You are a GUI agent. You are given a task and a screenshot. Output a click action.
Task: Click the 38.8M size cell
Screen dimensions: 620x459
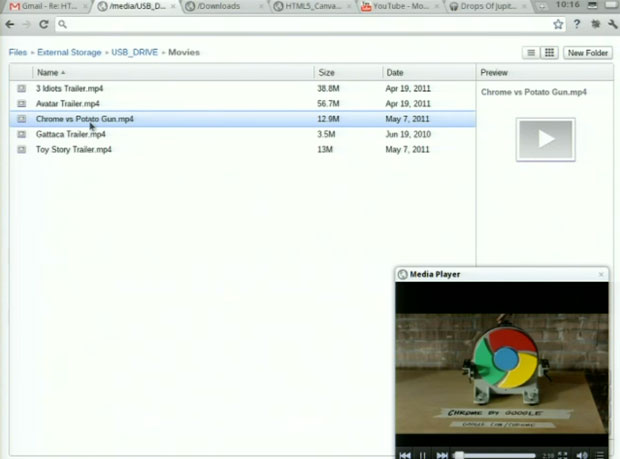point(328,88)
